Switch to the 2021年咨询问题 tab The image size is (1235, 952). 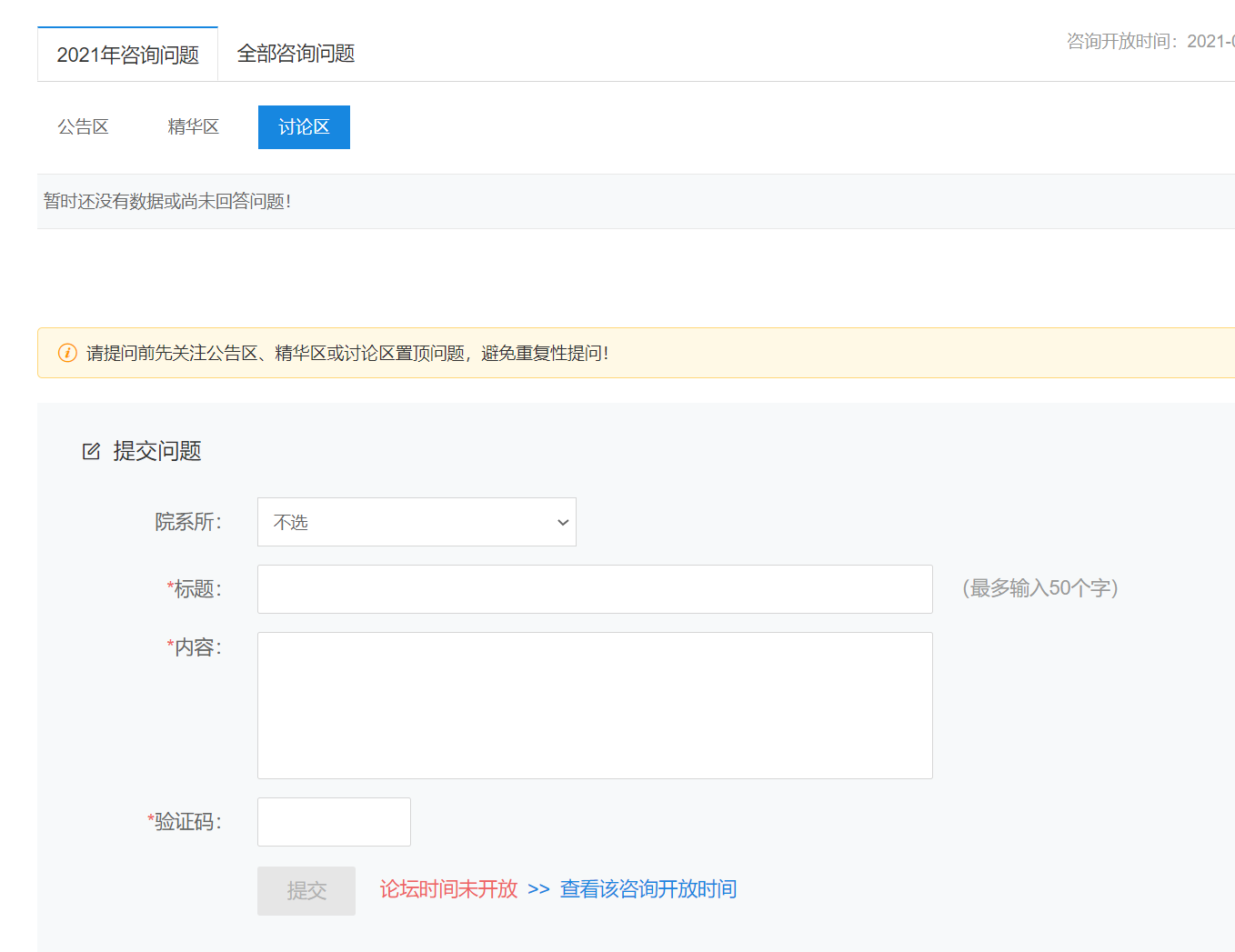[x=127, y=55]
